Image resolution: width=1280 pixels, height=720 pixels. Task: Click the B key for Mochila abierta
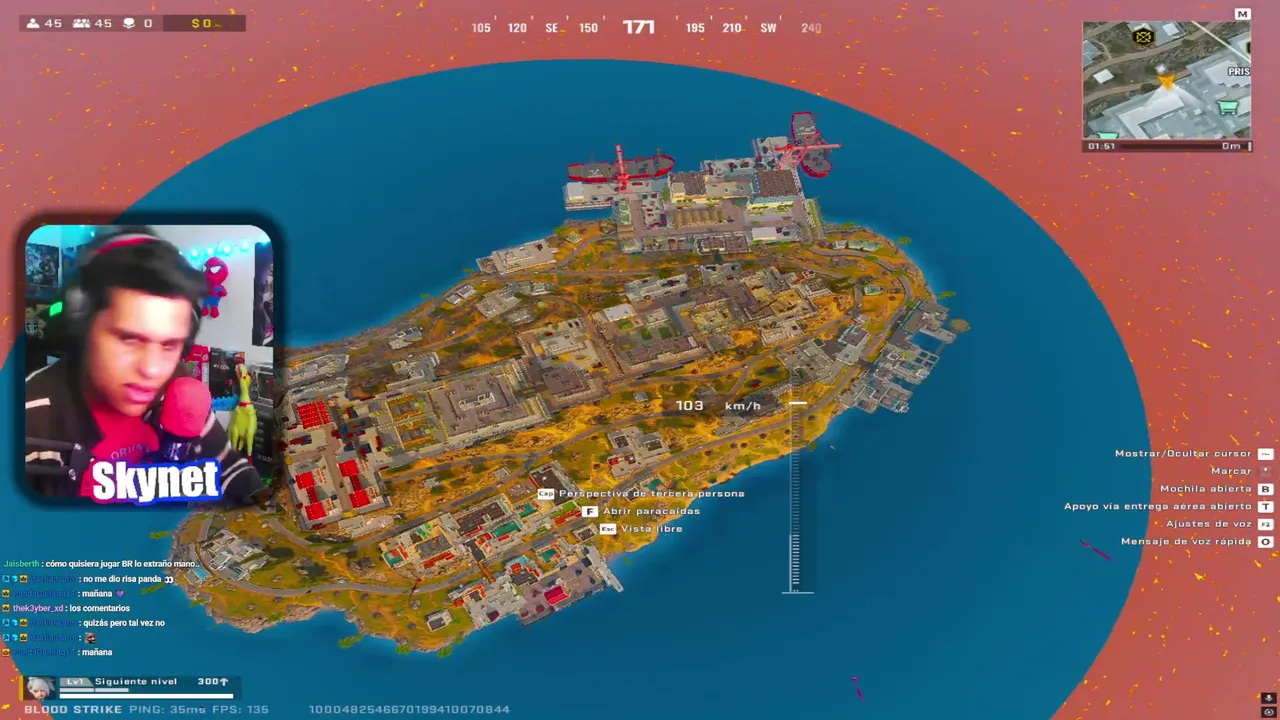click(x=1266, y=489)
